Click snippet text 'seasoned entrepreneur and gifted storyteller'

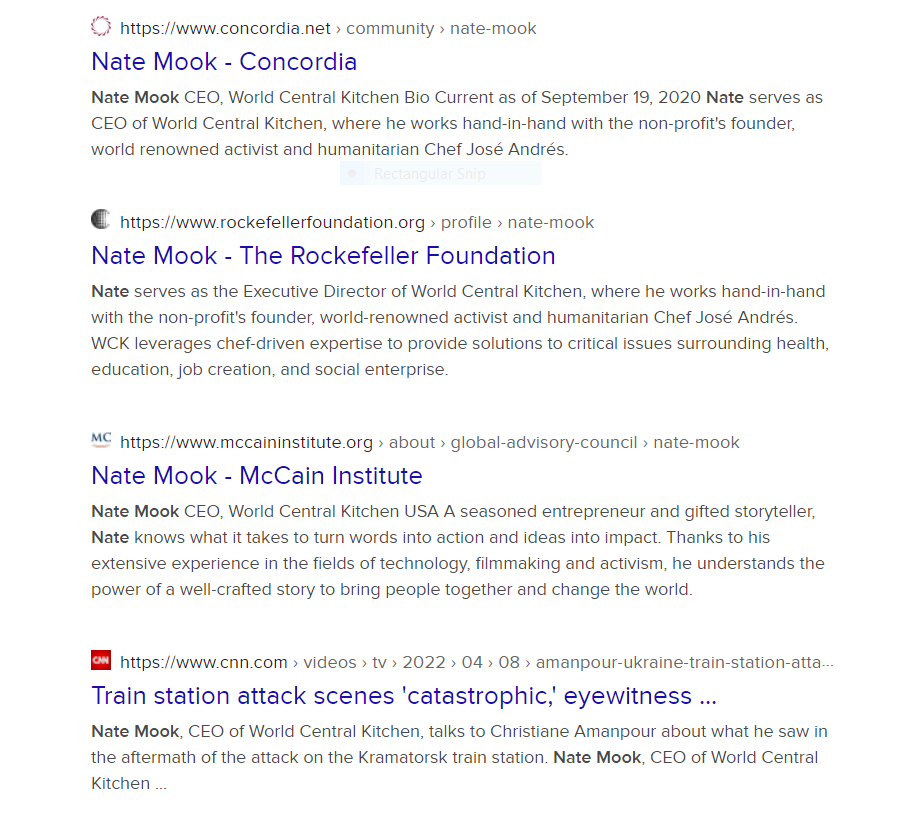coord(637,512)
